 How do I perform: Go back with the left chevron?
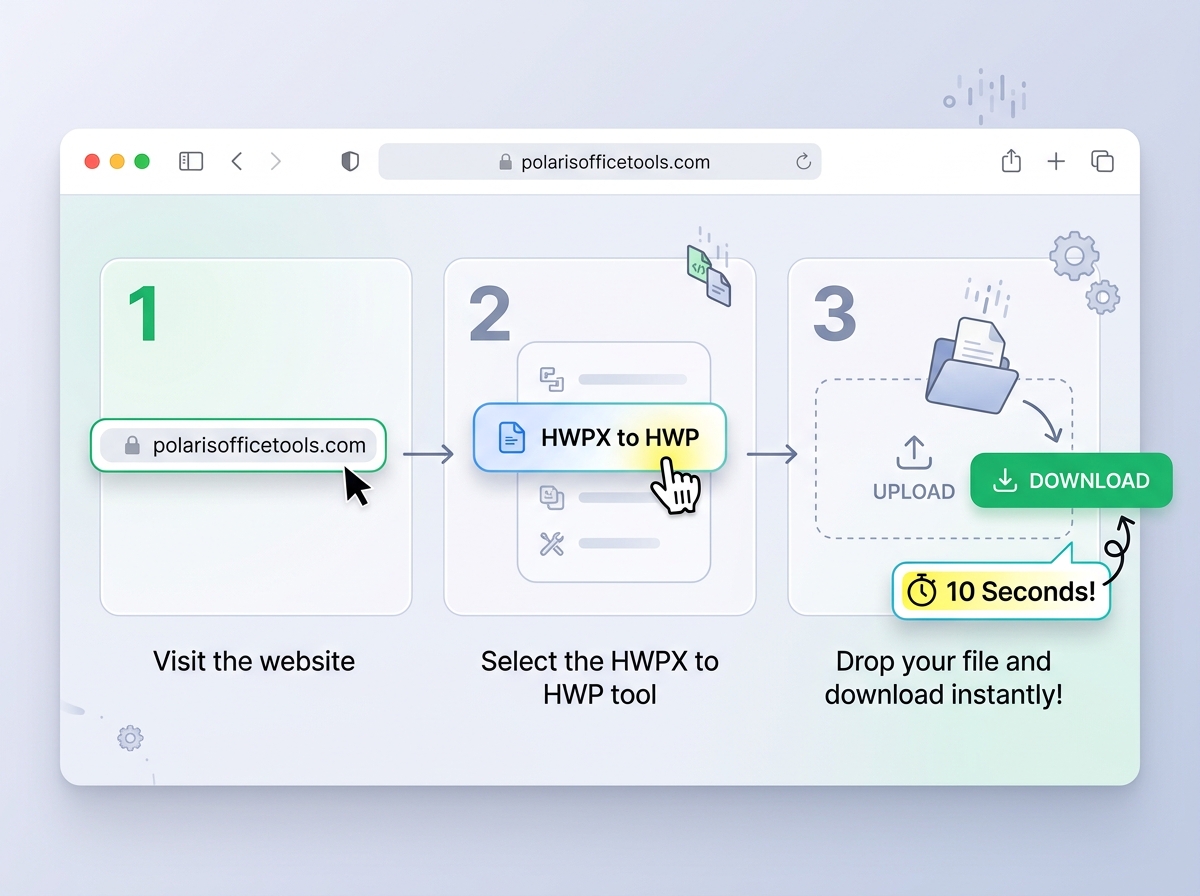[237, 161]
